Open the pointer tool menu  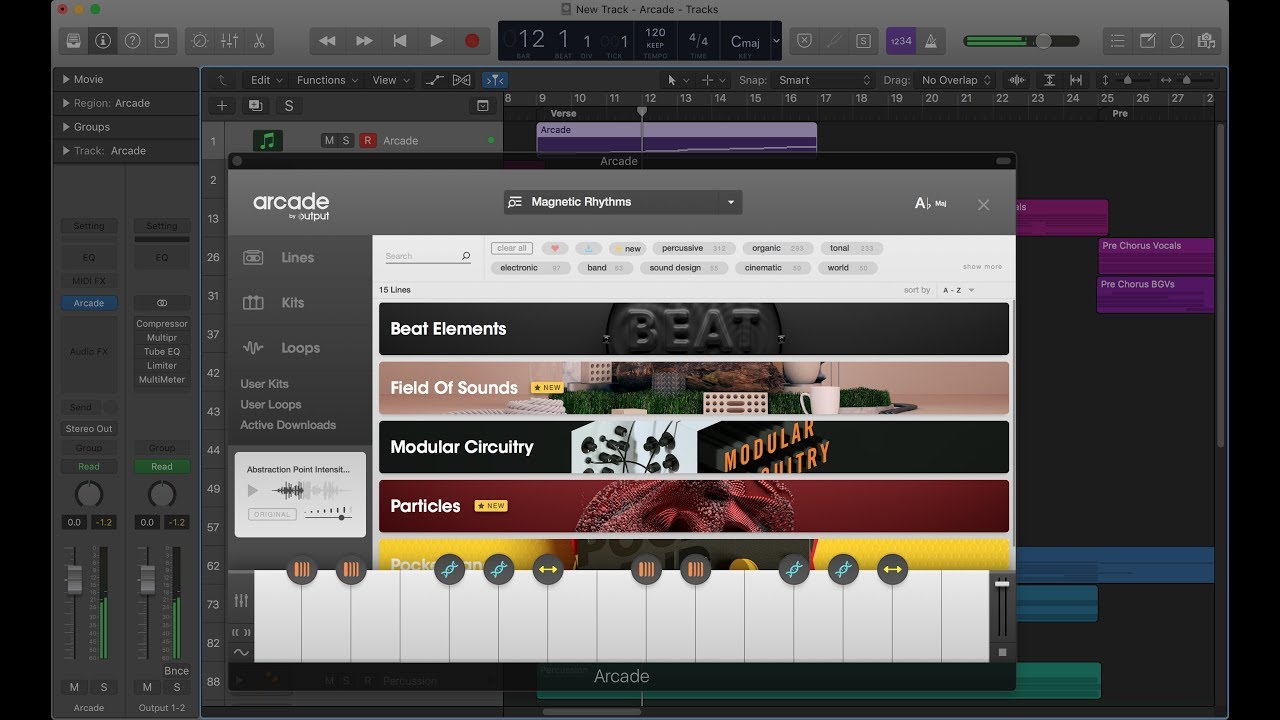pyautogui.click(x=678, y=80)
